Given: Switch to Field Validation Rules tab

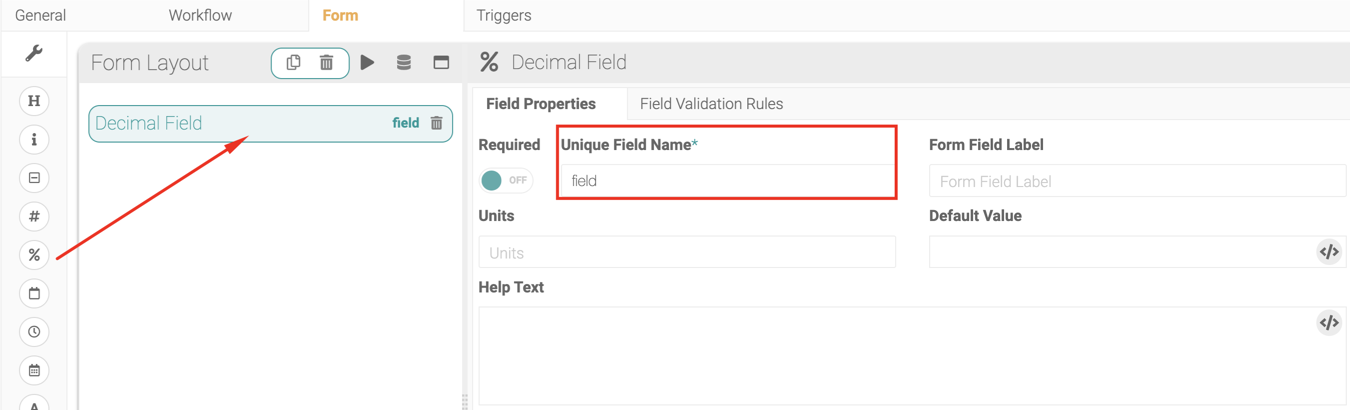Looking at the screenshot, I should click(x=711, y=104).
